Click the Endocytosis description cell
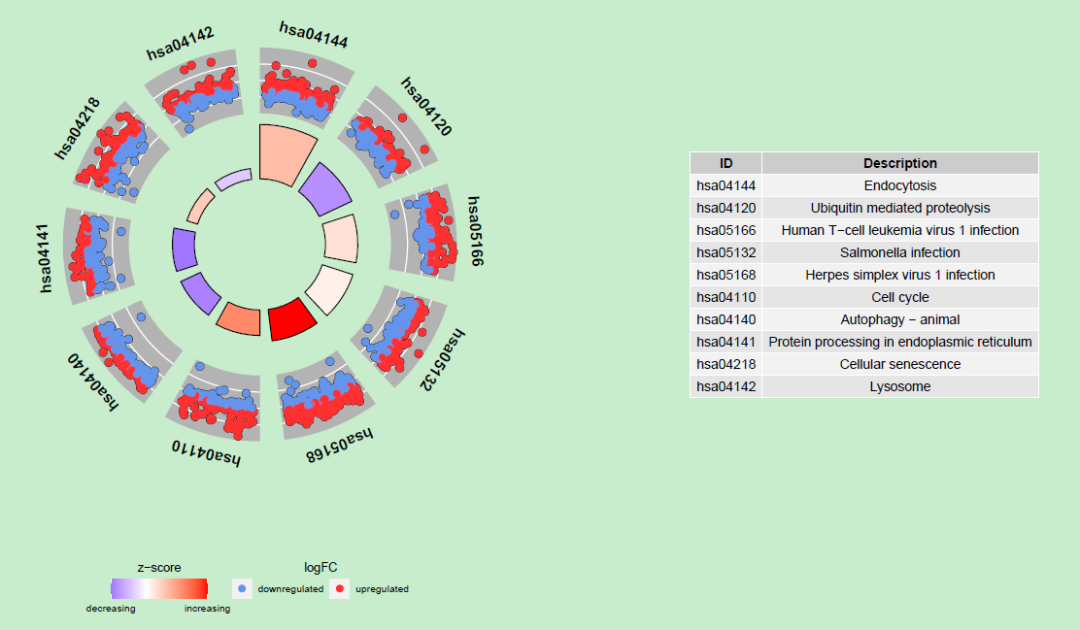Viewport: 1080px width, 630px height. coord(900,186)
